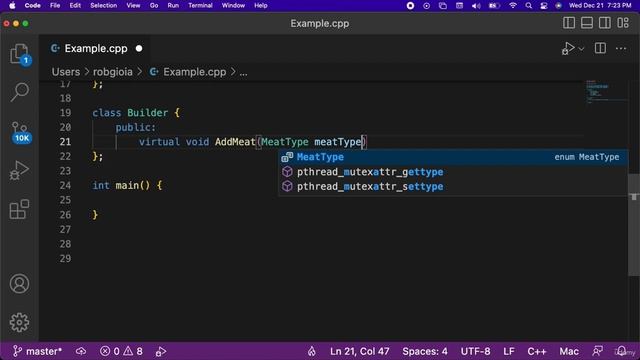Viewport: 640px width, 360px height.
Task: Open the Edit menu
Action: click(x=75, y=5)
